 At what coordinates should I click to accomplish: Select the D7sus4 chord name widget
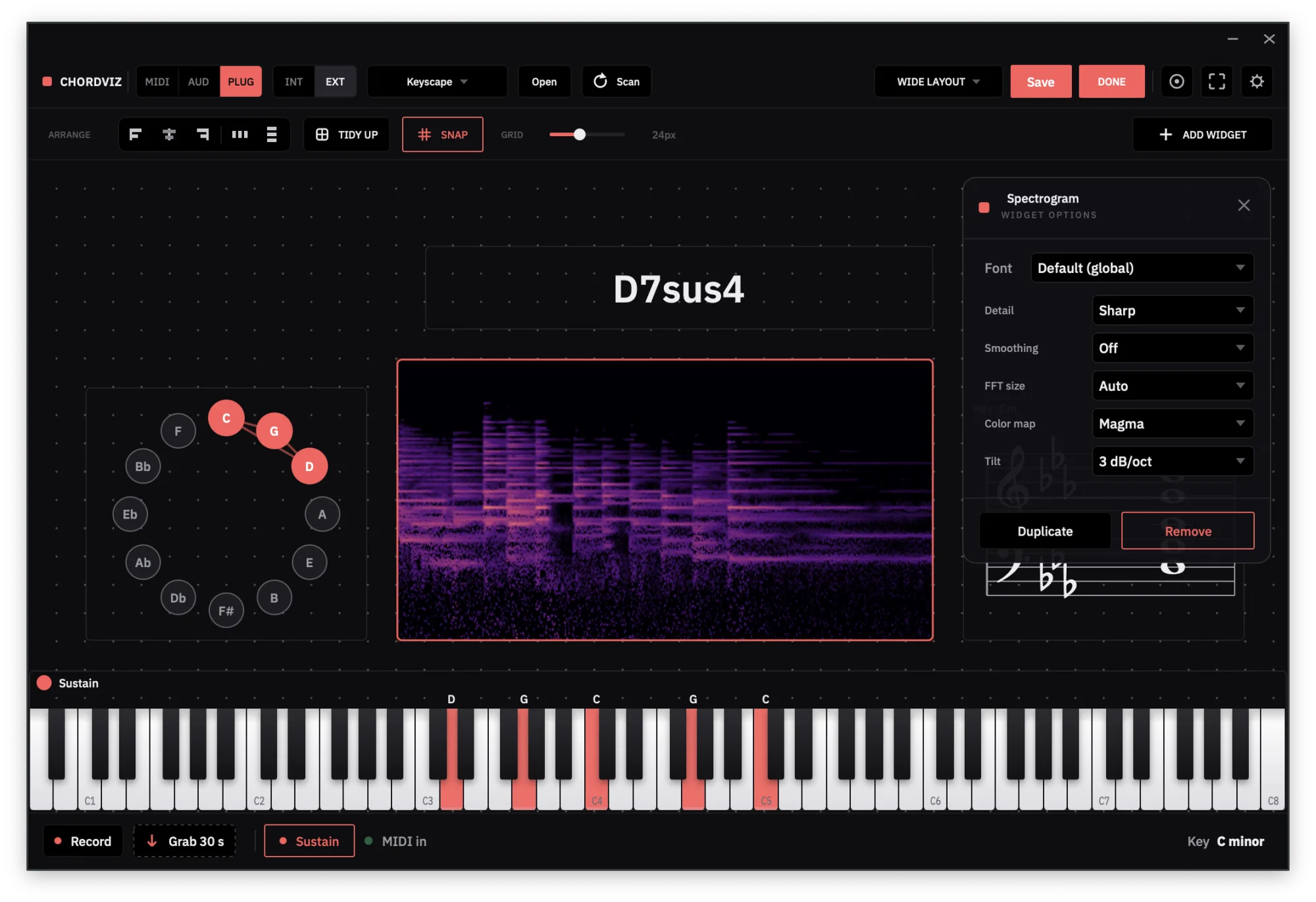(678, 288)
